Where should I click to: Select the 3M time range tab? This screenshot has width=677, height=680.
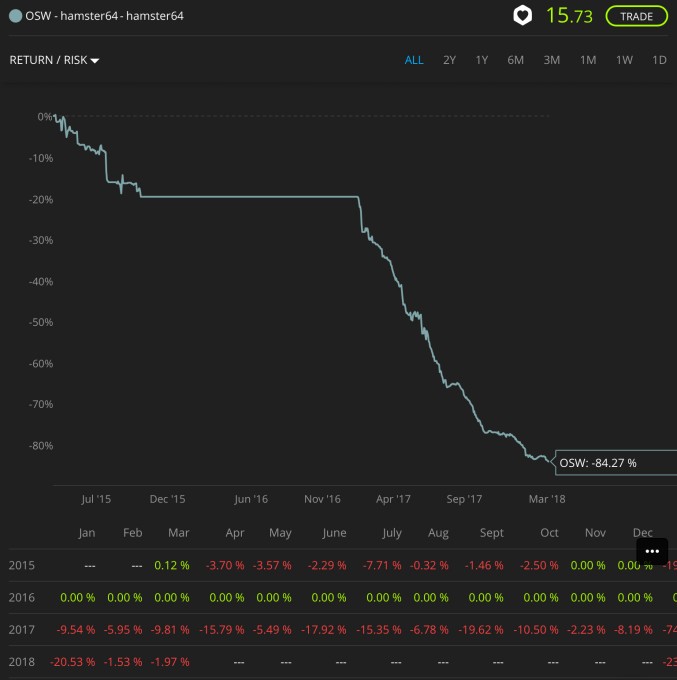(552, 60)
